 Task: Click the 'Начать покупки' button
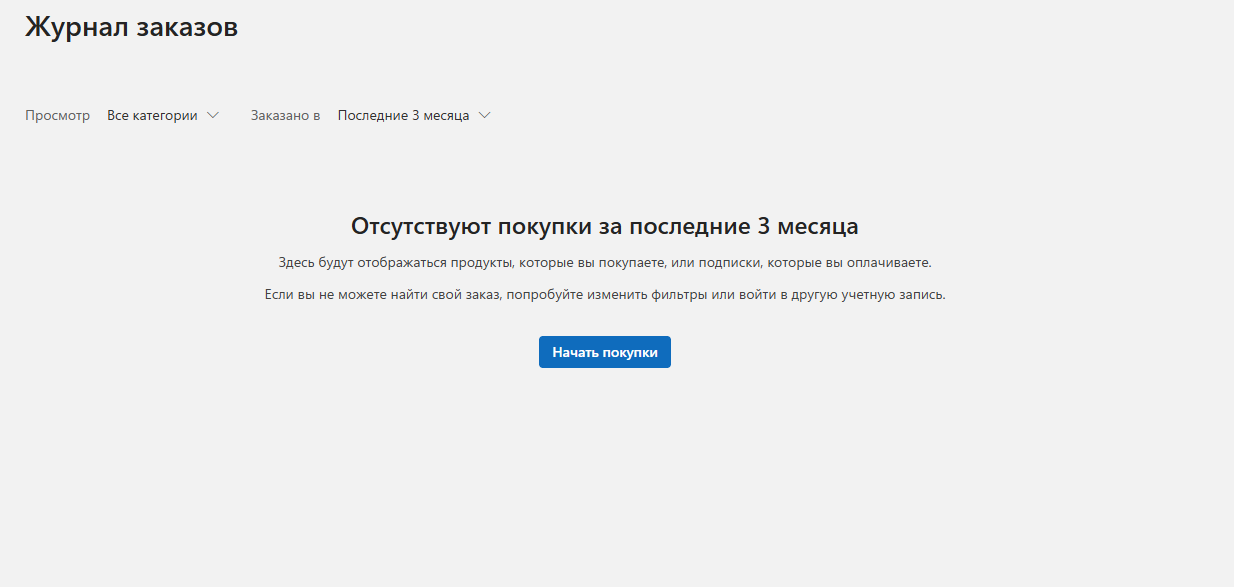(604, 352)
